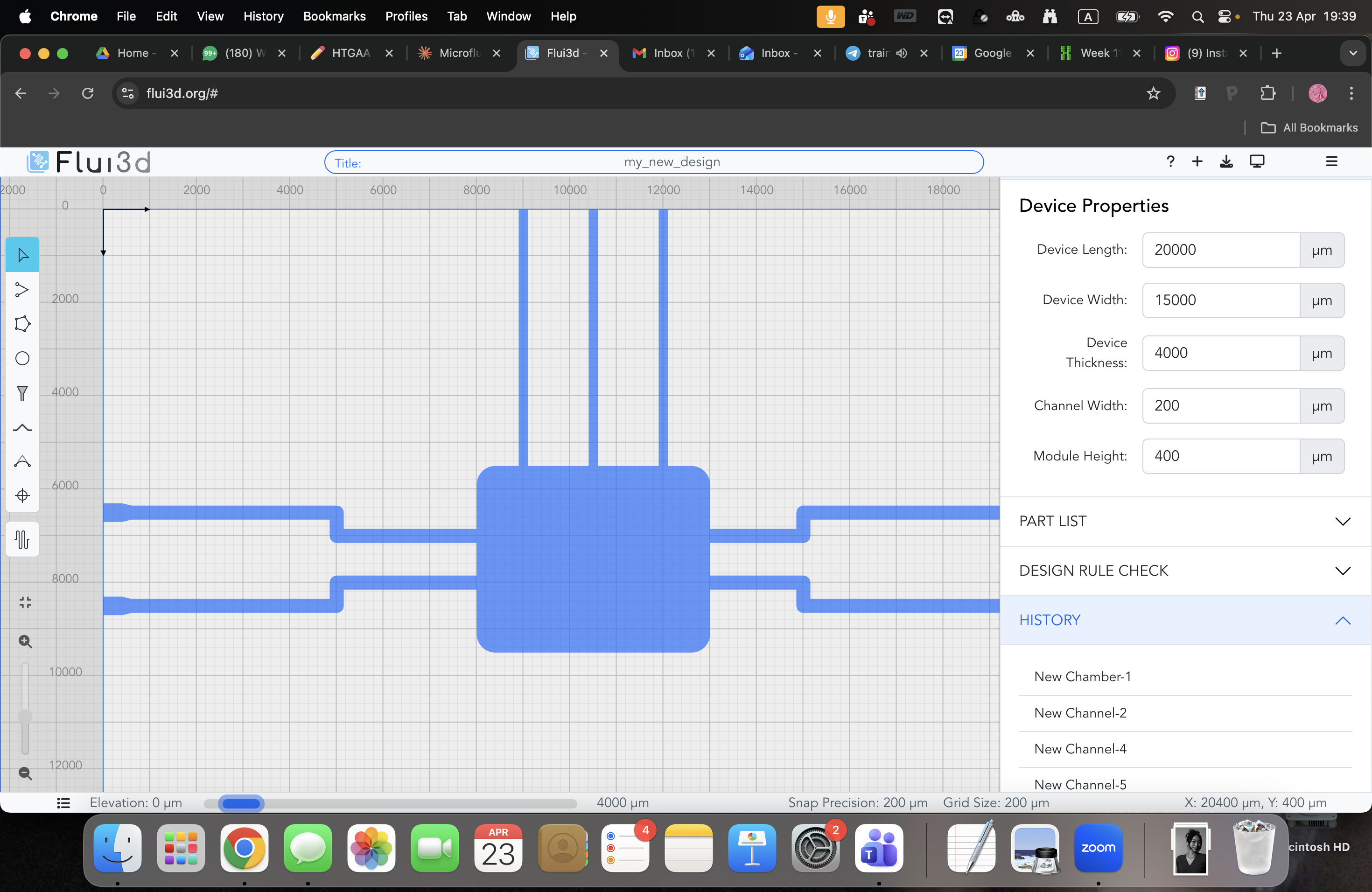Bookmark this page with the star icon
The image size is (1372, 892).
1153,93
